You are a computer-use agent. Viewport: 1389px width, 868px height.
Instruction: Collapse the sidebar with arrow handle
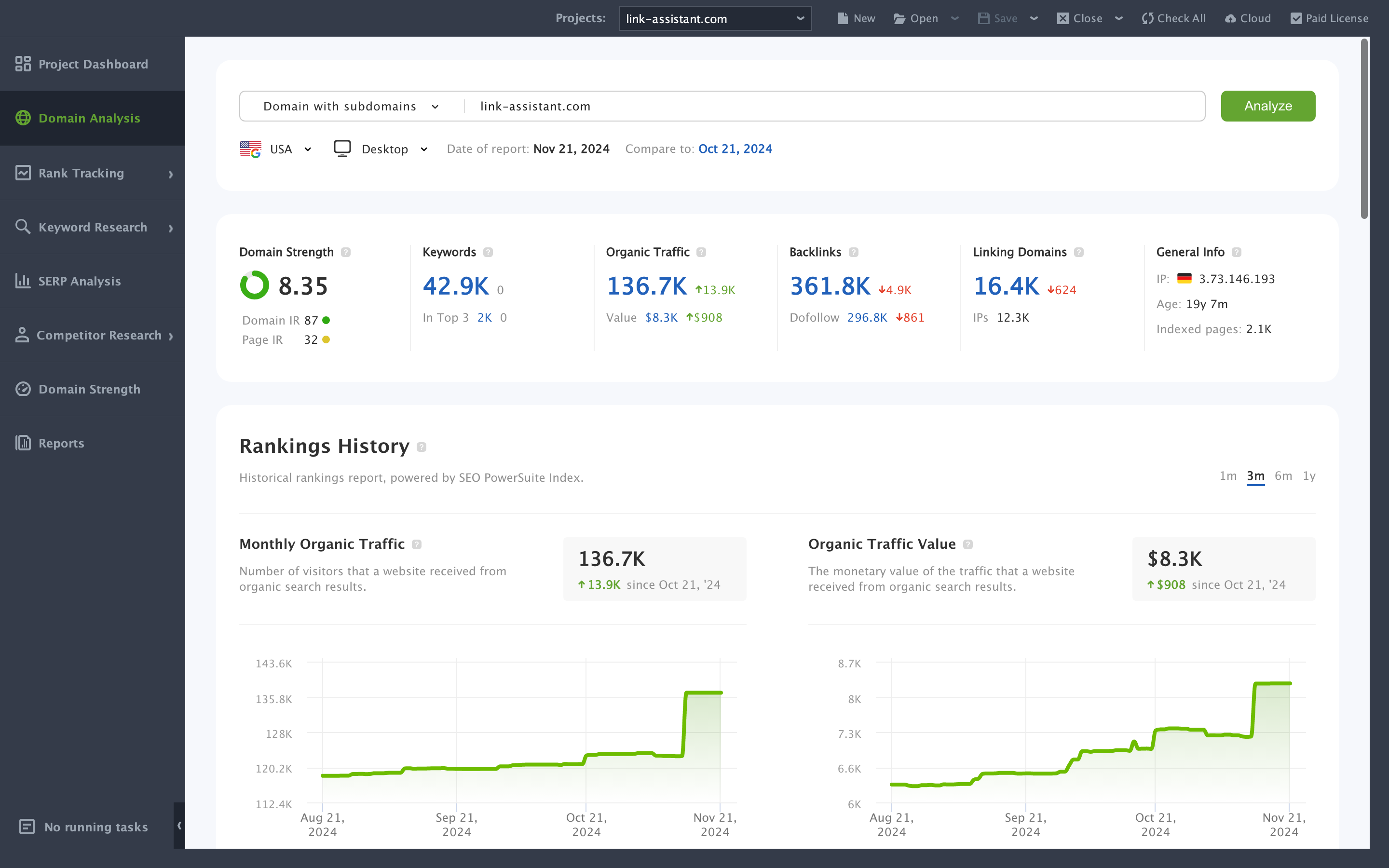(x=179, y=826)
